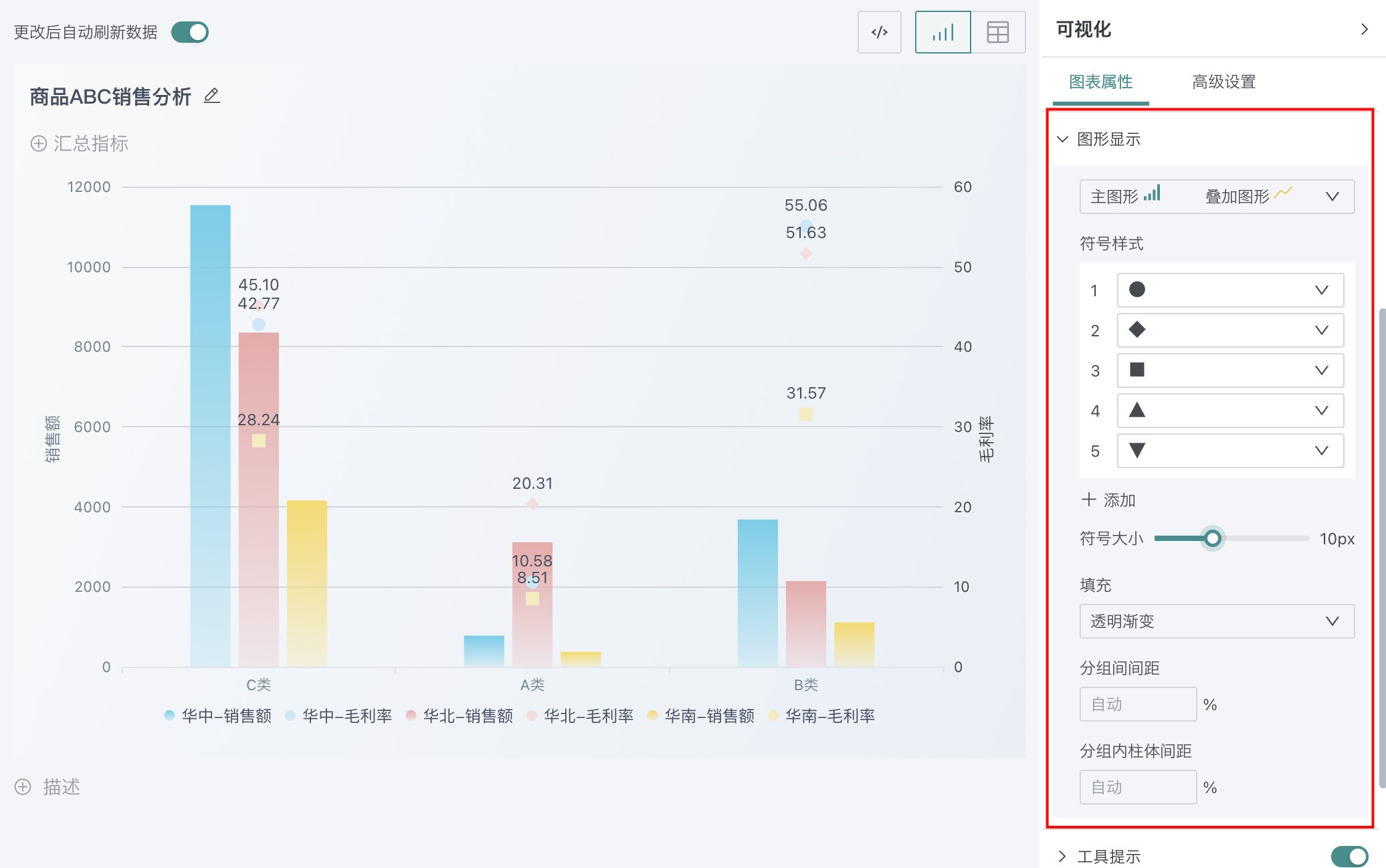Toggle 更改后自动刷新数据 switch
This screenshot has height=868, width=1386.
(x=190, y=32)
